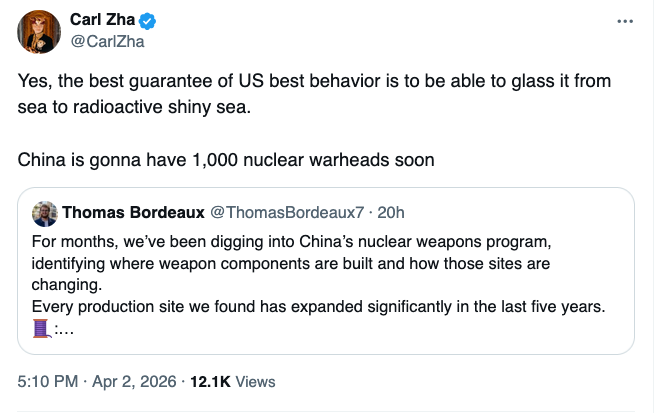
Task: Click the 20h timestamp on quoted tweet
Action: pyautogui.click(x=391, y=213)
